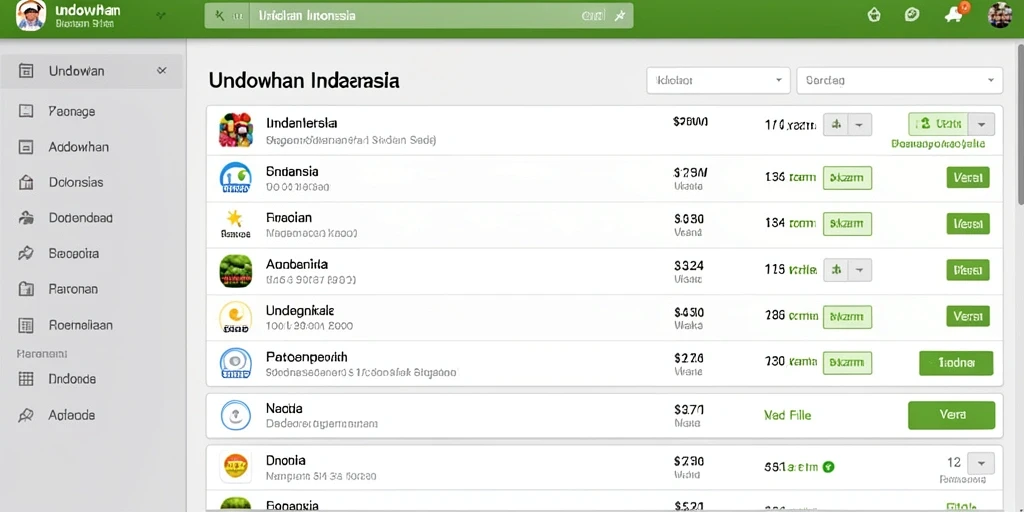Click green button in Fraoian row

coord(968,224)
